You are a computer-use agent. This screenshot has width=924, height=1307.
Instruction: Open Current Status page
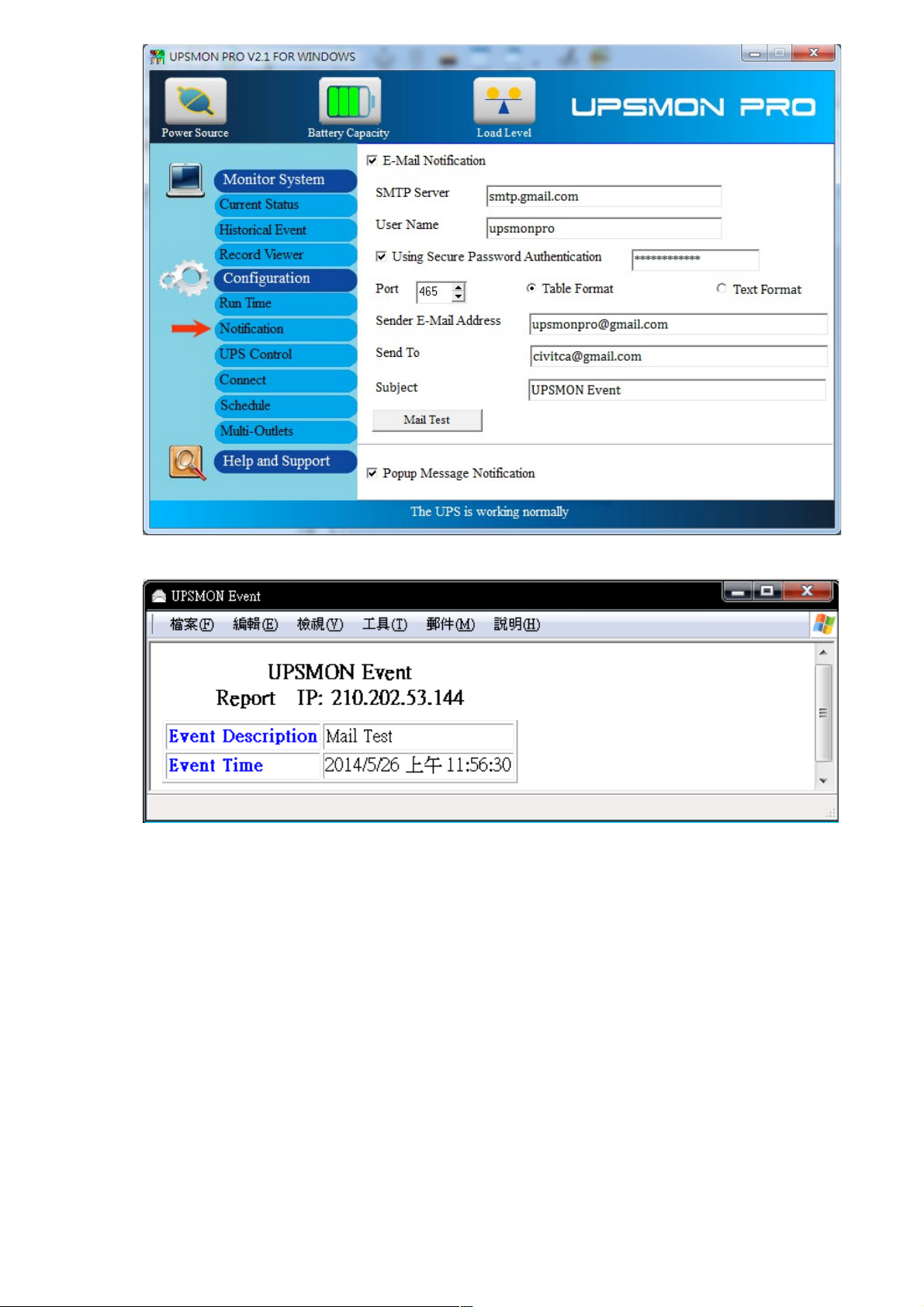[x=286, y=205]
